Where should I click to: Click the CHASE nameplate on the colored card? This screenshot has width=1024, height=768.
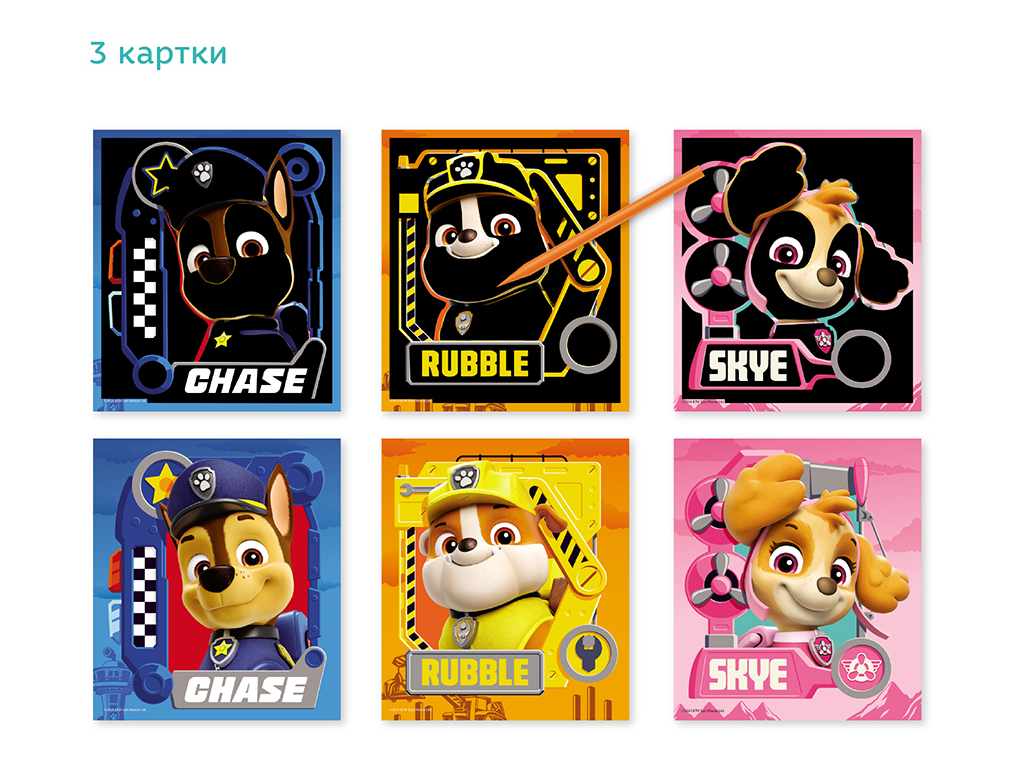pos(246,690)
